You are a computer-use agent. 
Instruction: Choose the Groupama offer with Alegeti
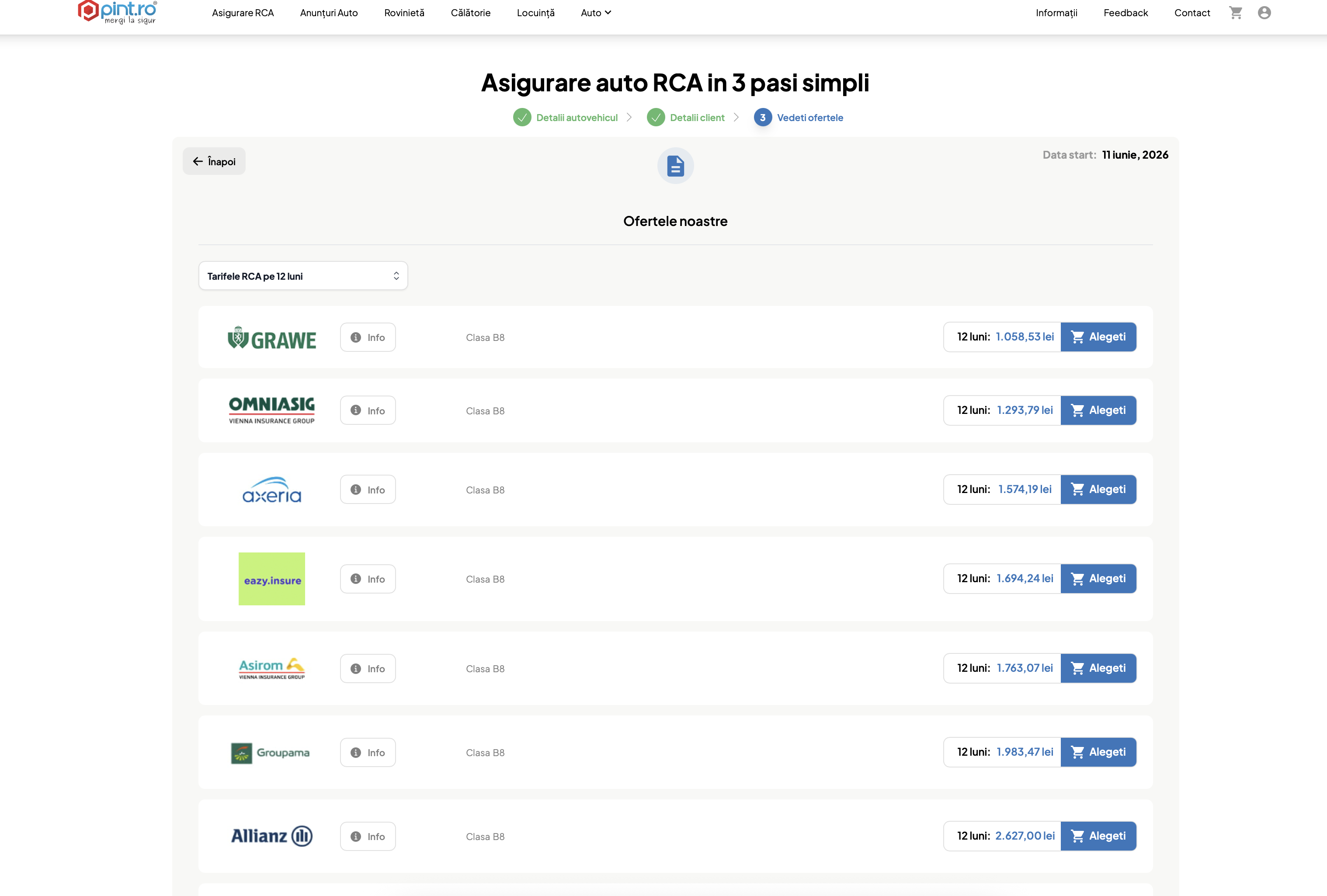click(1098, 752)
